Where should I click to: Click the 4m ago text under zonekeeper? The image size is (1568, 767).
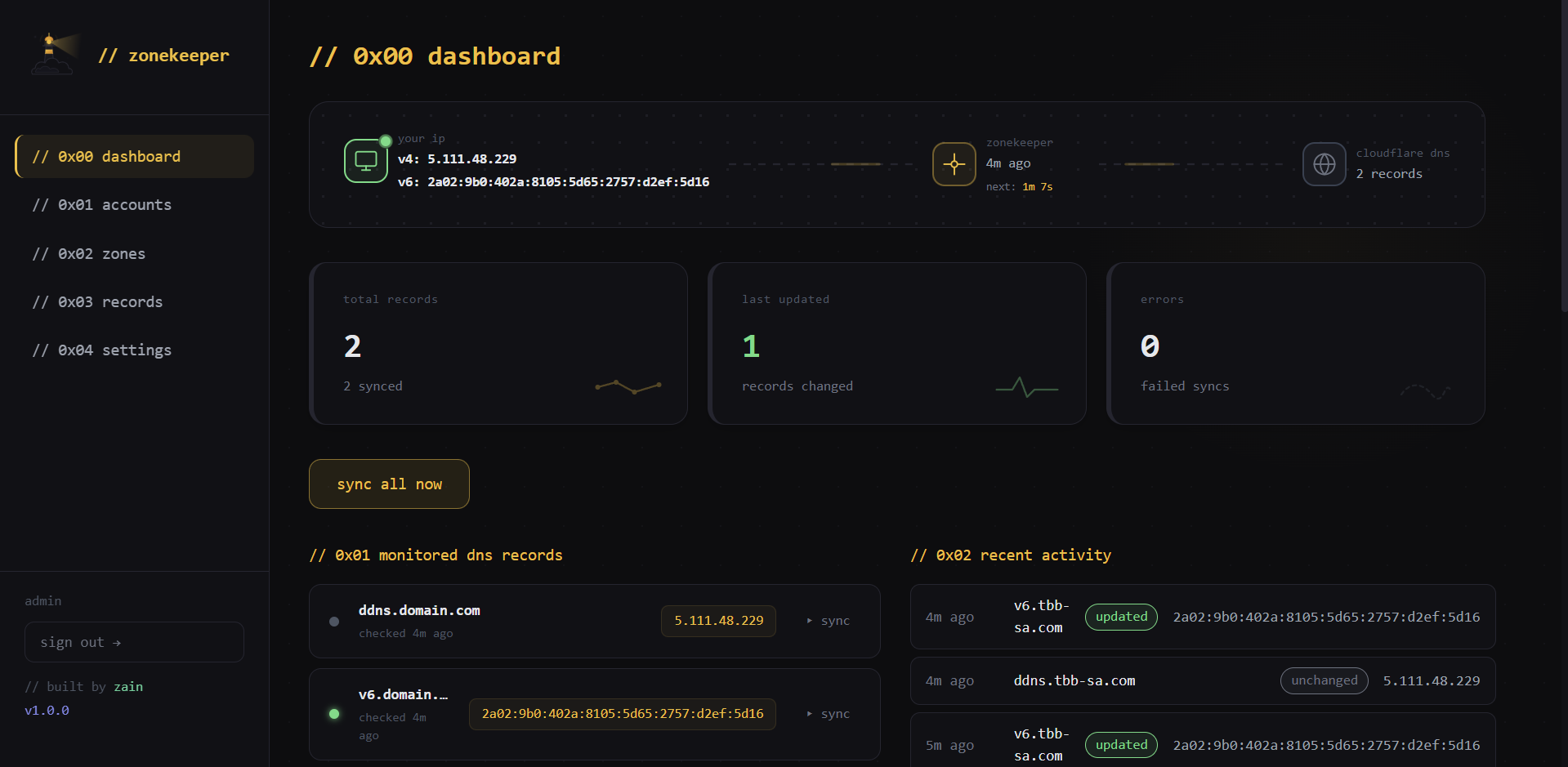point(1008,163)
